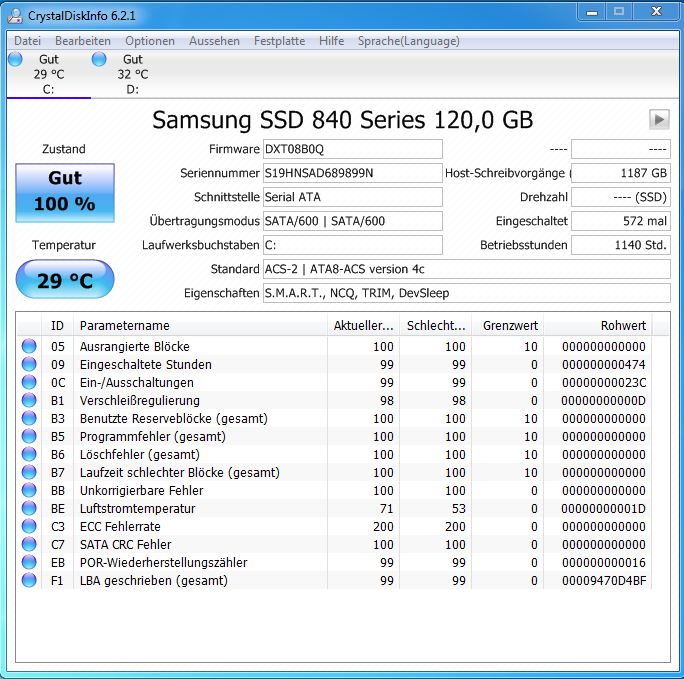
Task: Click status icon of Unkorrigierbare Fehler row
Action: pyautogui.click(x=29, y=490)
